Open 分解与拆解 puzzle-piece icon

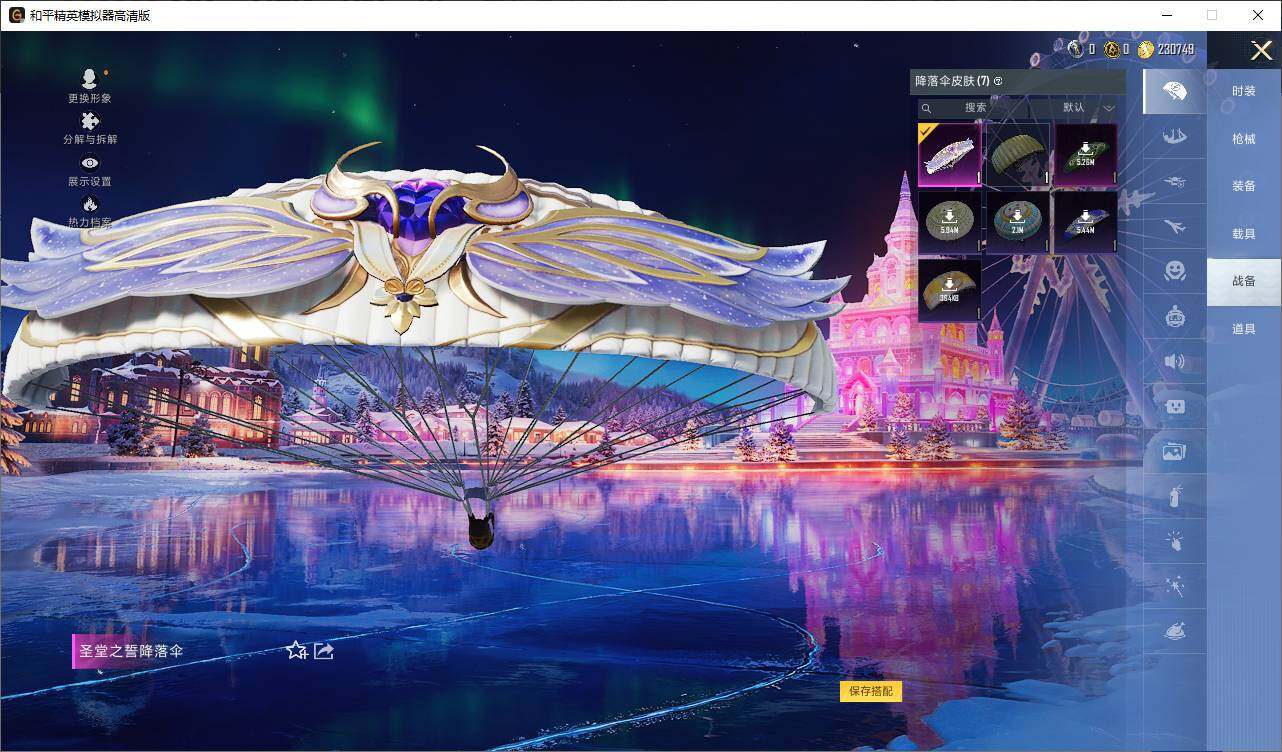click(x=90, y=121)
